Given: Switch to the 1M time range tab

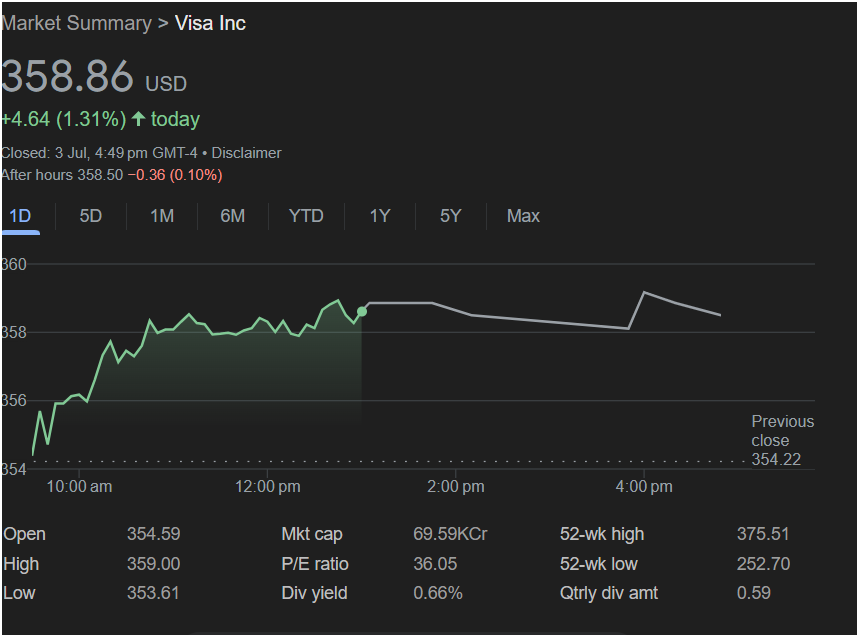Looking at the screenshot, I should [162, 216].
